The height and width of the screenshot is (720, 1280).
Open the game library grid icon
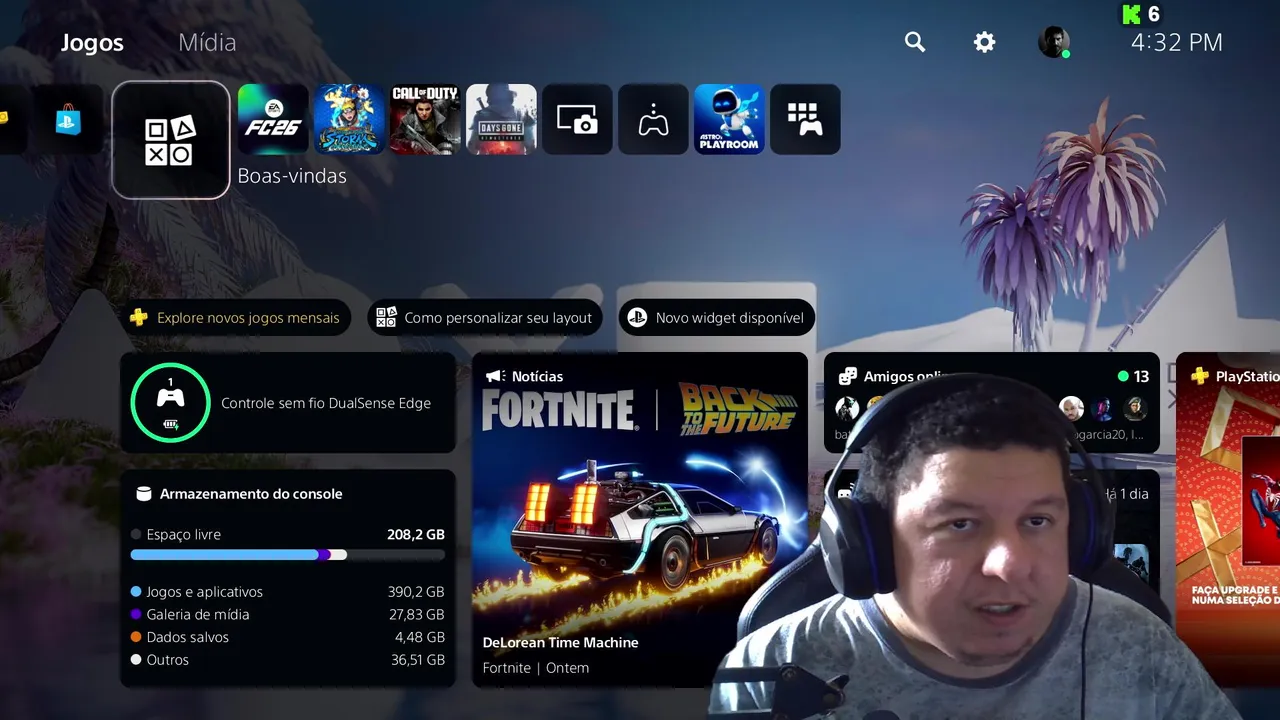pos(805,119)
